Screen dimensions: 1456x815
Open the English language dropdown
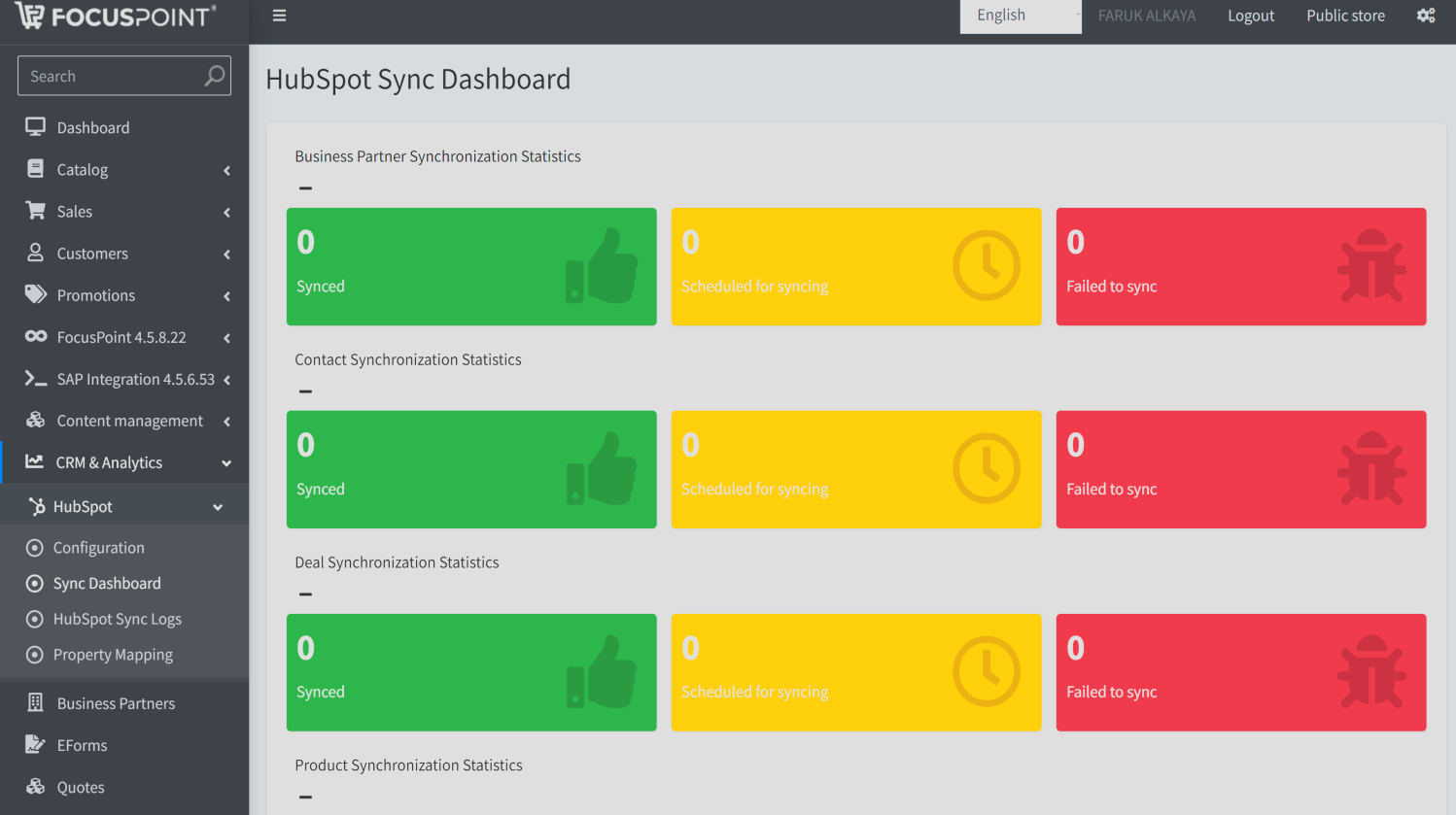(x=1020, y=16)
